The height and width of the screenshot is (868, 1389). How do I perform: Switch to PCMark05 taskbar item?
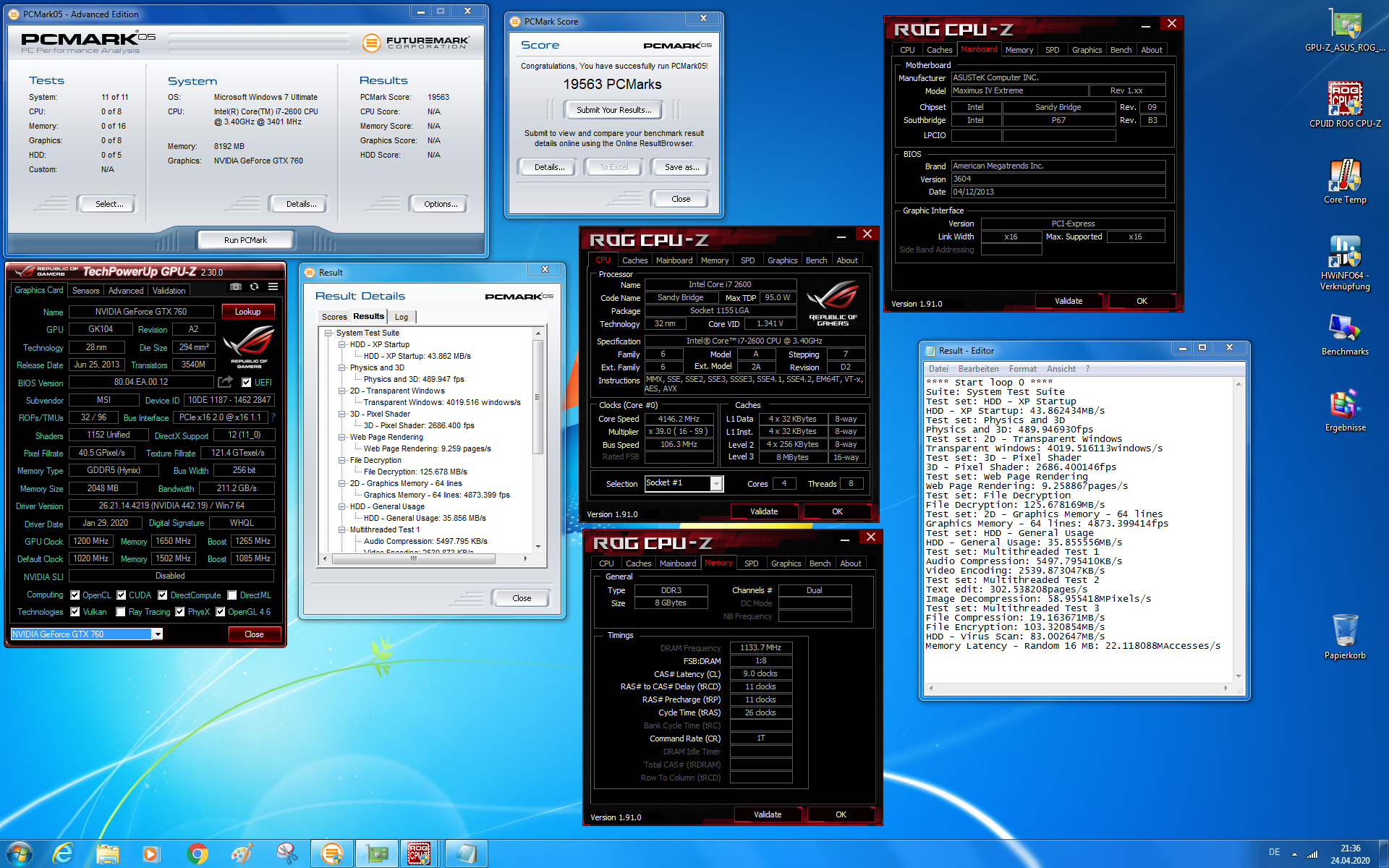(x=332, y=854)
